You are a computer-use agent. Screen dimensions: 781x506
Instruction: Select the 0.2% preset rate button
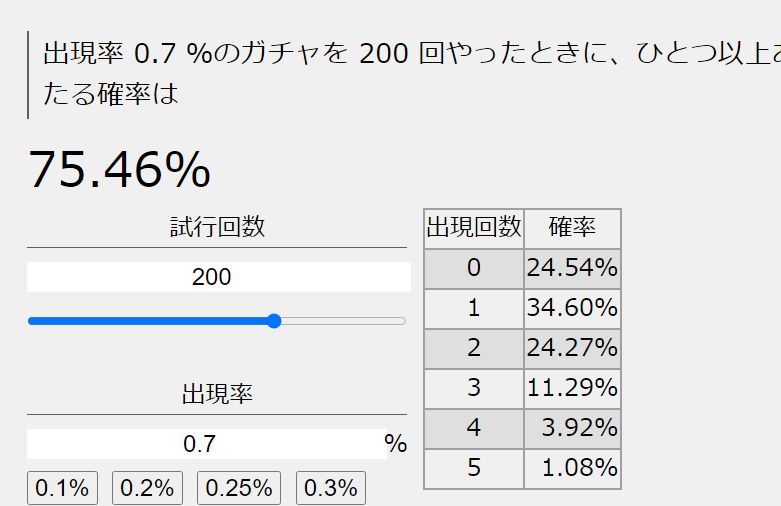click(147, 488)
